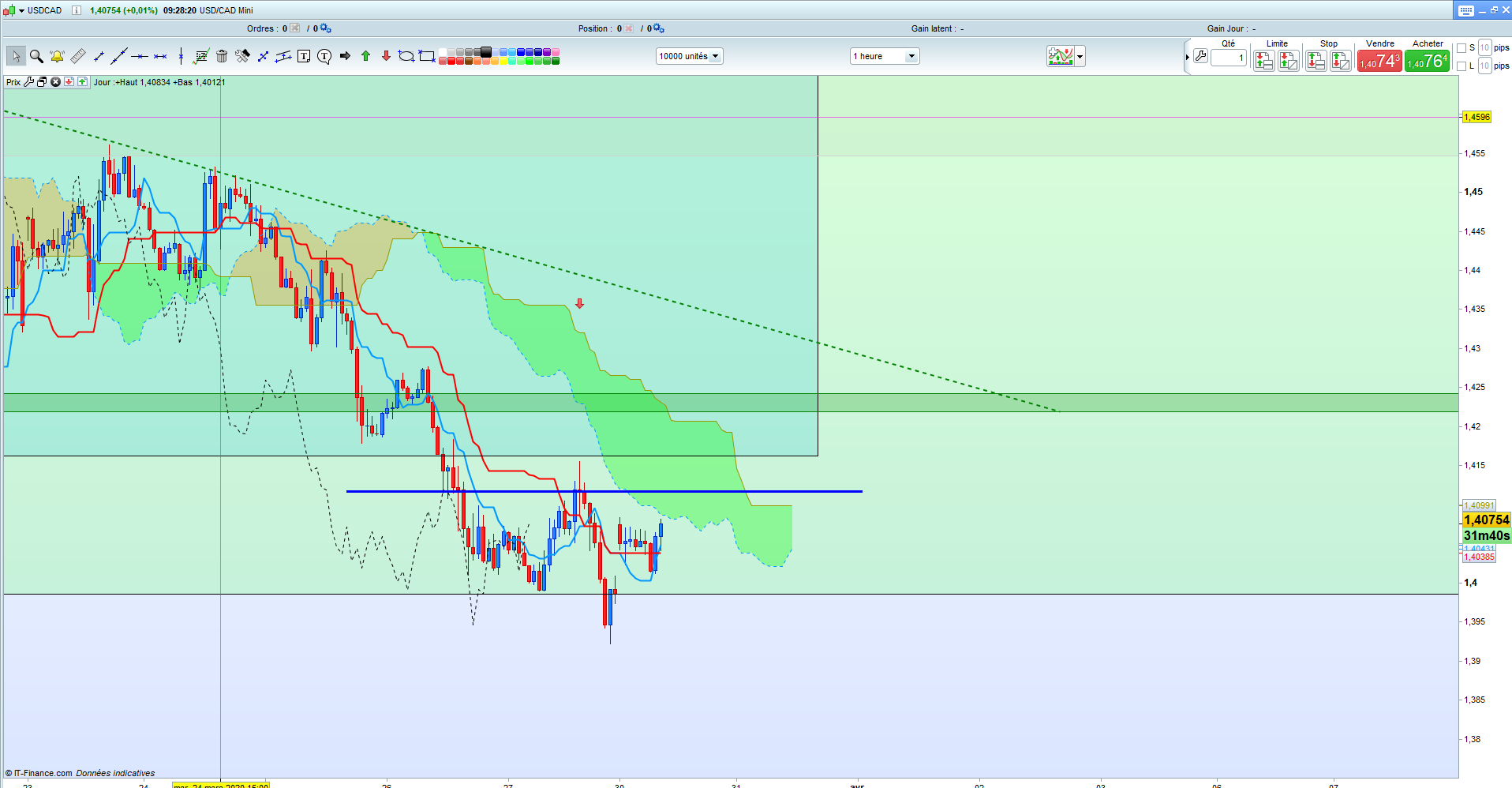Select the ellipse drawing tool

click(406, 56)
